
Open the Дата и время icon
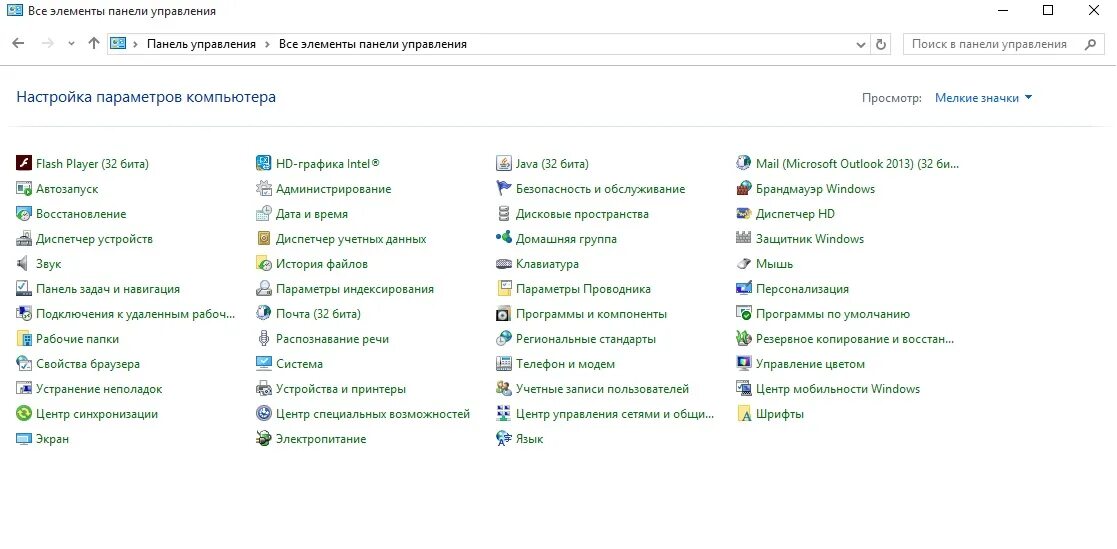tap(264, 214)
